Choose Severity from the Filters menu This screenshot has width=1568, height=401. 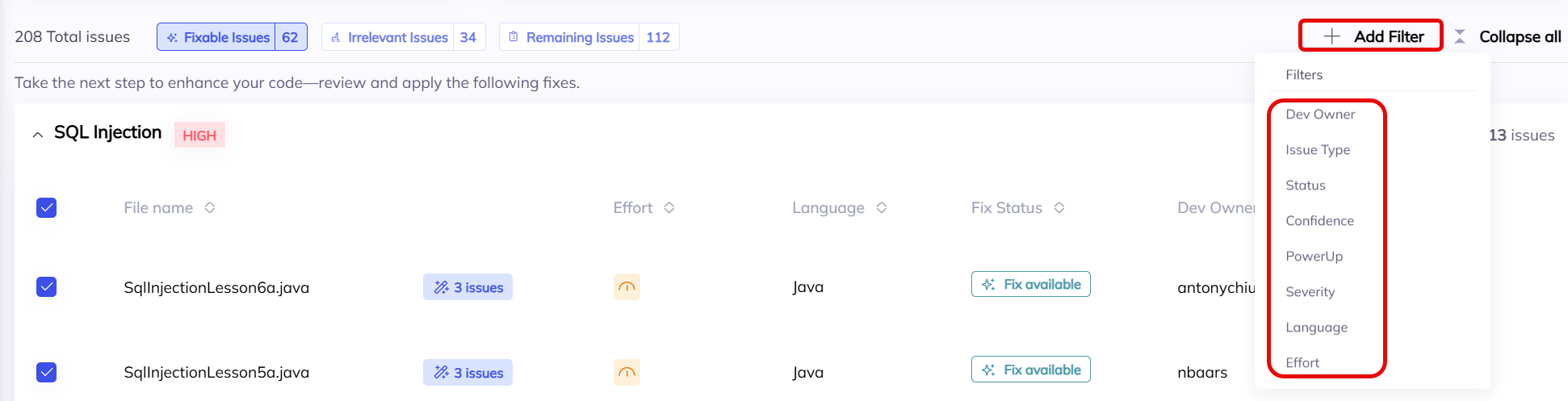[1310, 292]
